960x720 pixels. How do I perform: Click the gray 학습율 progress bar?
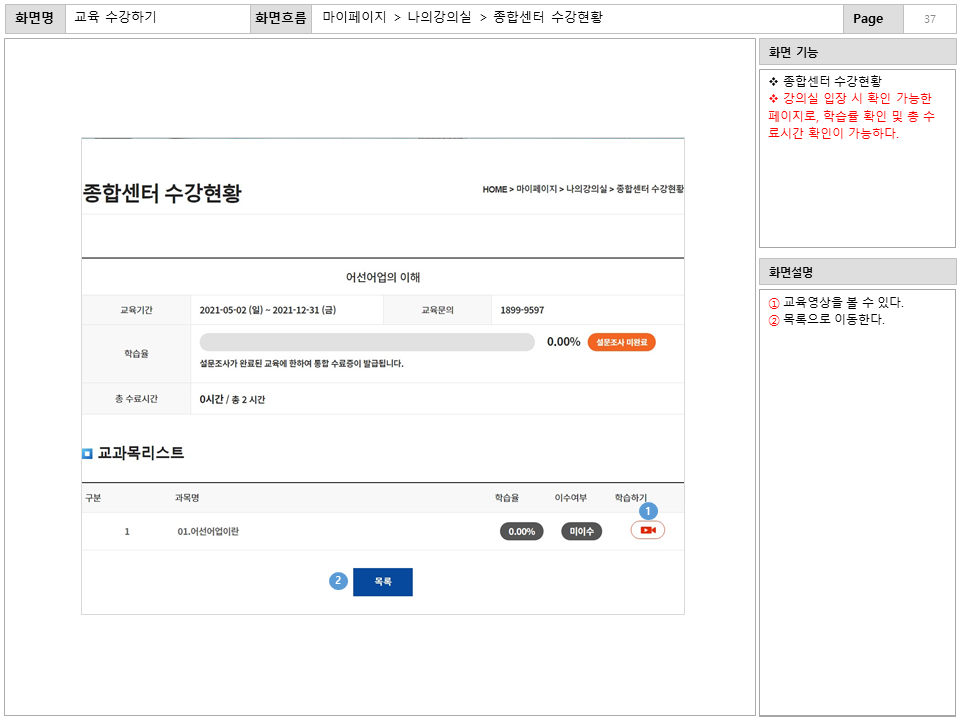(367, 342)
